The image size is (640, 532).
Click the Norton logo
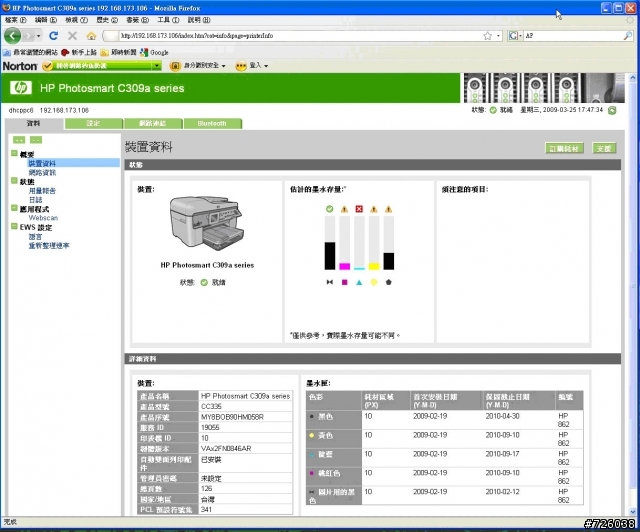(x=20, y=66)
